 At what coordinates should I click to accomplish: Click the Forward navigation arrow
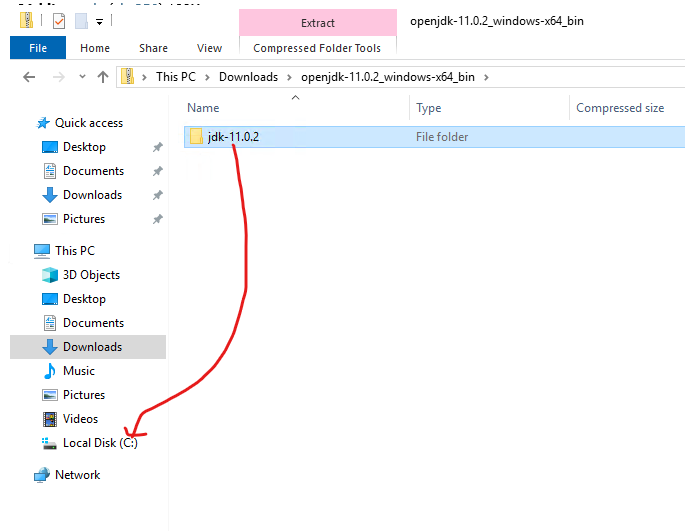pos(58,77)
